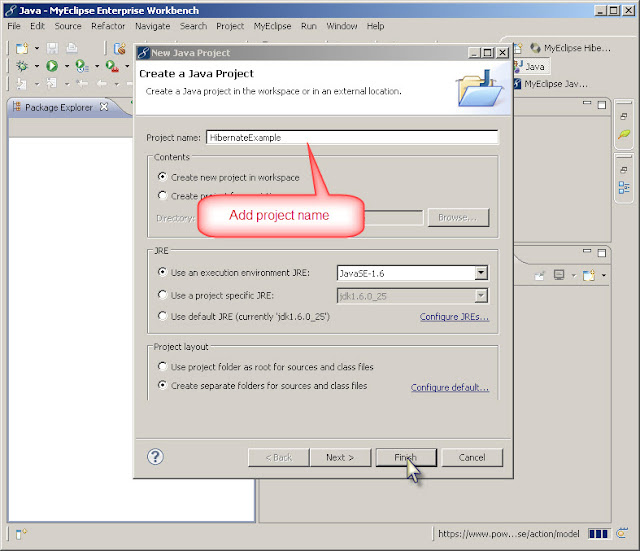Image resolution: width=640 pixels, height=551 pixels.
Task: Select Use default JRE option
Action: (162, 315)
